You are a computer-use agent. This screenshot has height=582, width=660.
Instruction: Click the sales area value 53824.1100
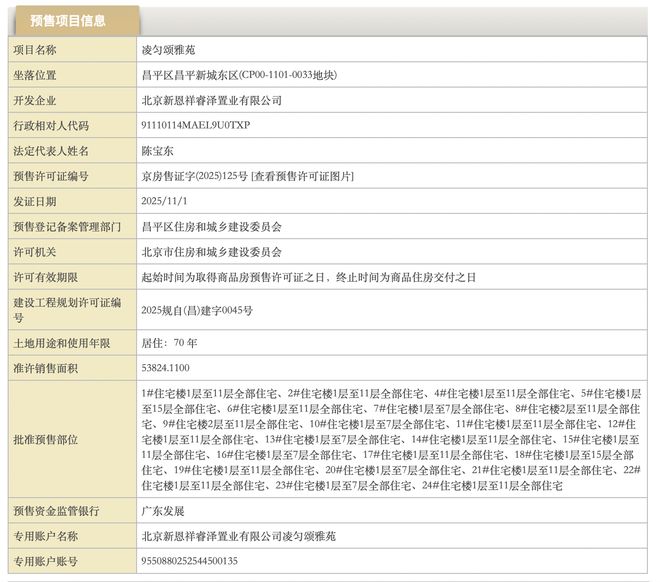coord(166,368)
